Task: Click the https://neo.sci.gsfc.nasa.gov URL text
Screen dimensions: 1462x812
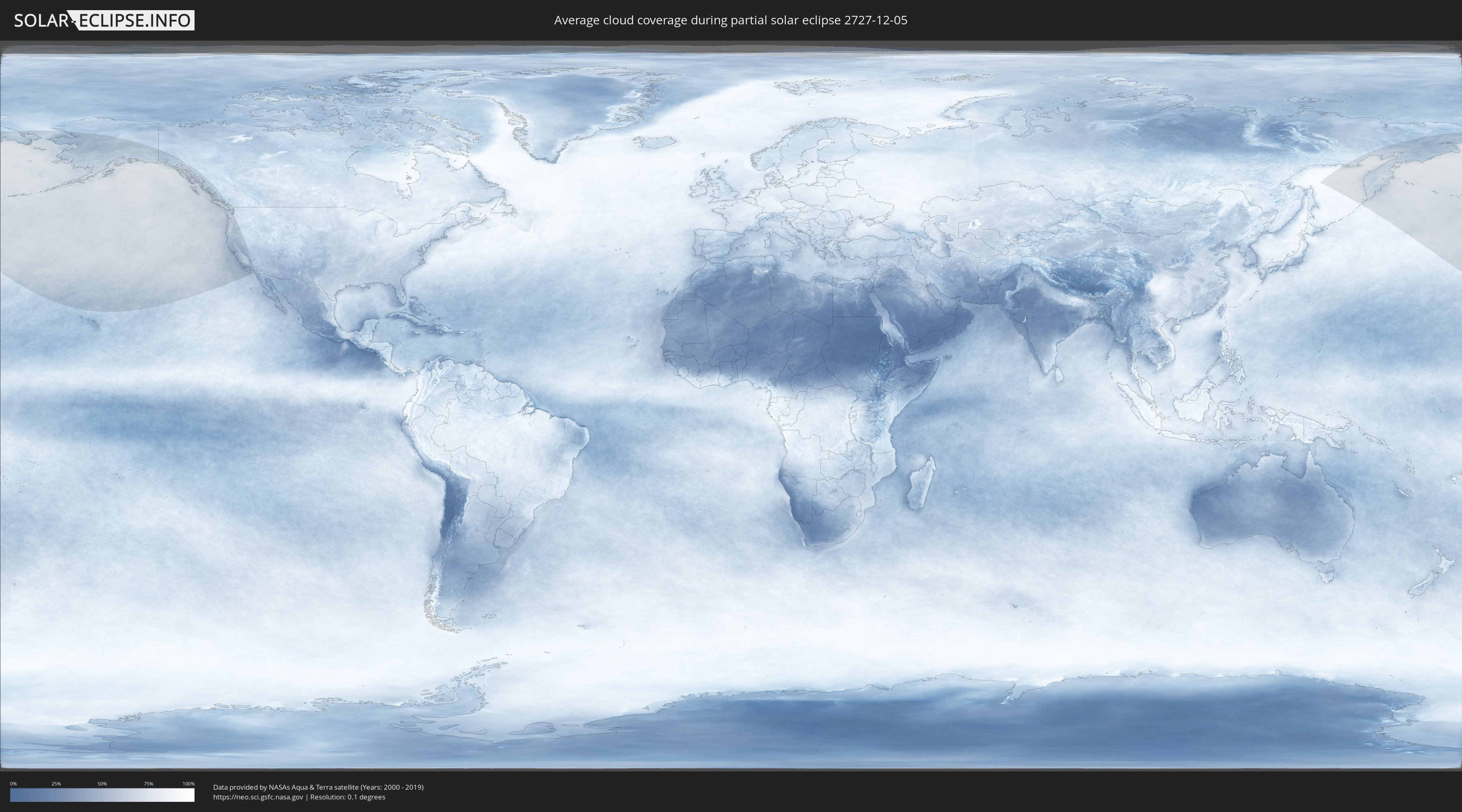Action: click(258, 797)
